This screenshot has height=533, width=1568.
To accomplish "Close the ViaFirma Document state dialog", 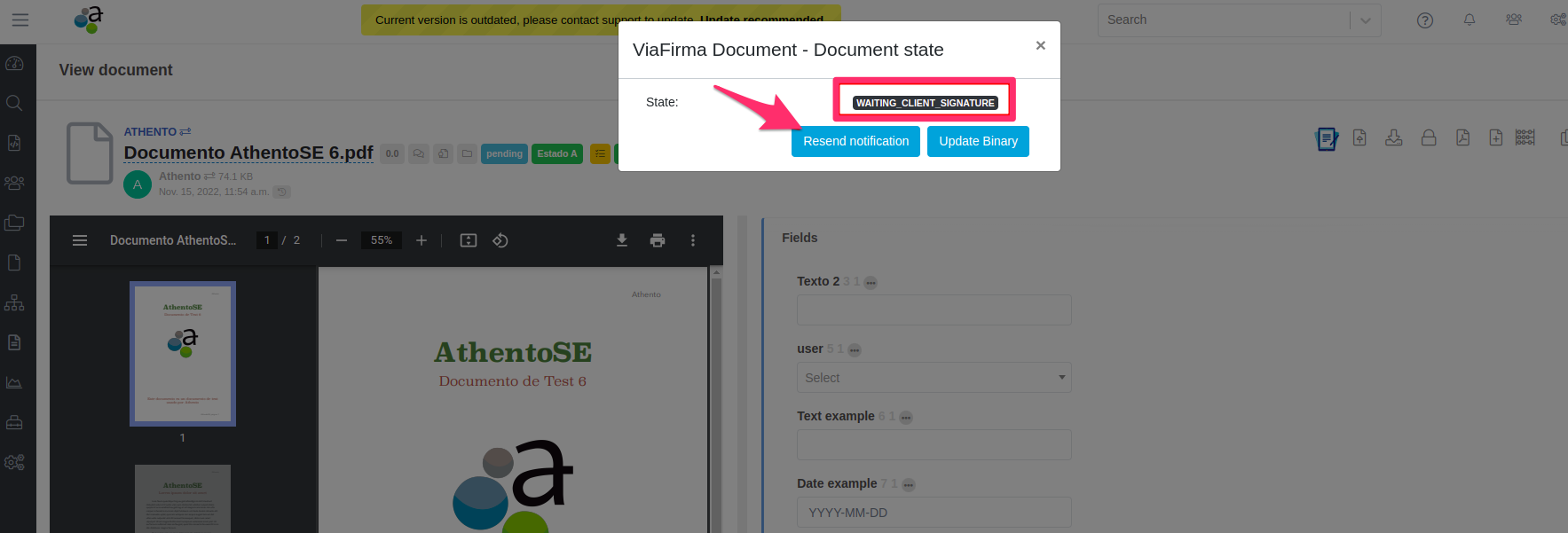I will [x=1041, y=45].
